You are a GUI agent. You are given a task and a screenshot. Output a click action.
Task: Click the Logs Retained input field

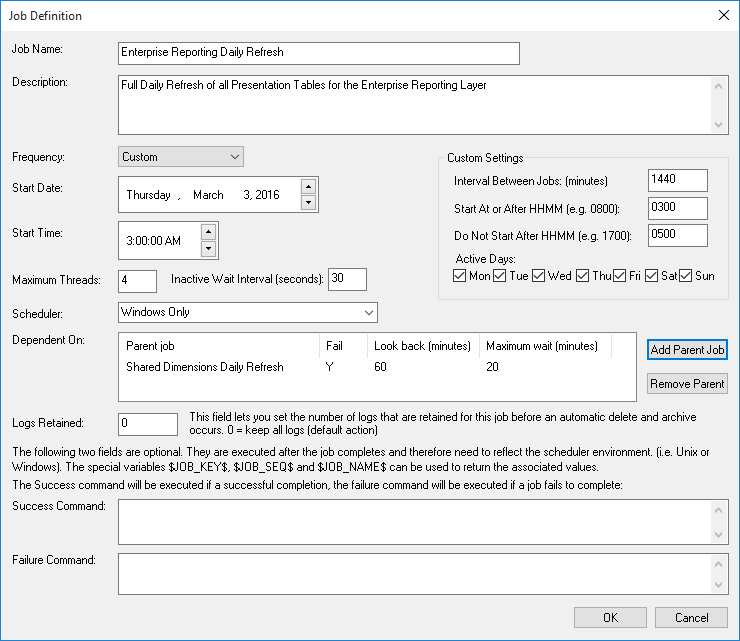tap(148, 423)
